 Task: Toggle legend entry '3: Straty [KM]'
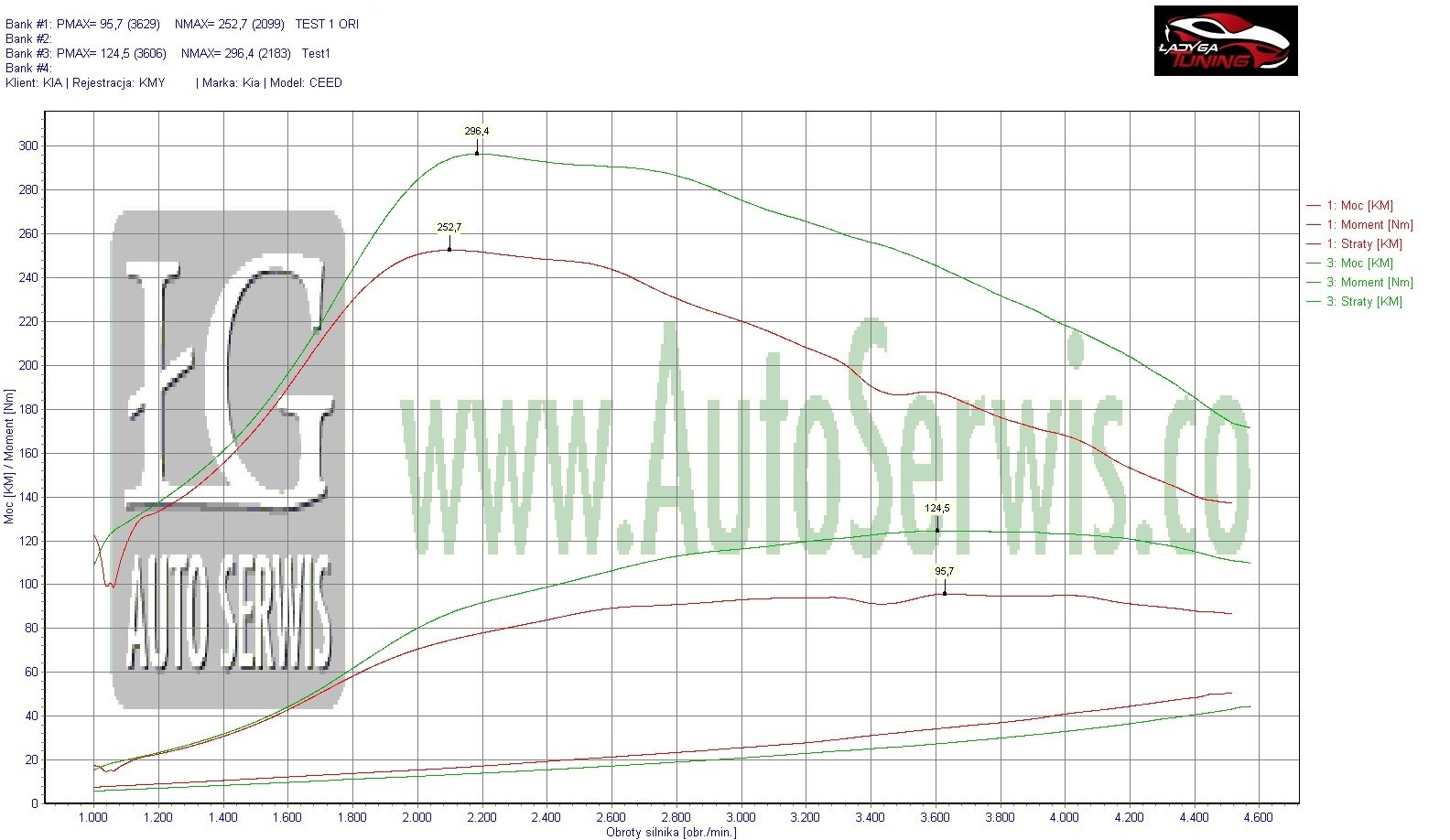1364,302
